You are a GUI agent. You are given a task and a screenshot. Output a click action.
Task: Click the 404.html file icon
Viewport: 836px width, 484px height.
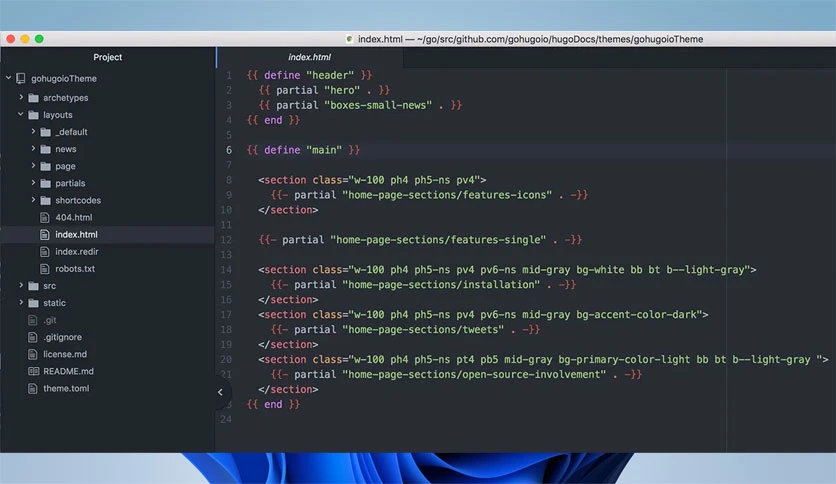tap(45, 217)
